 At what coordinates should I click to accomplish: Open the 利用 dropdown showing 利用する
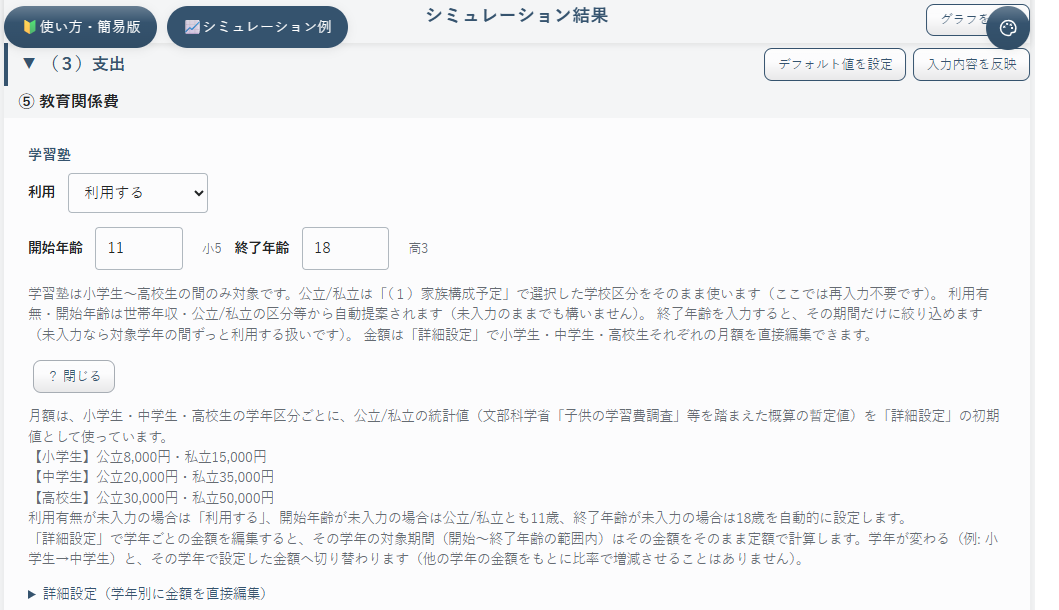coord(138,193)
